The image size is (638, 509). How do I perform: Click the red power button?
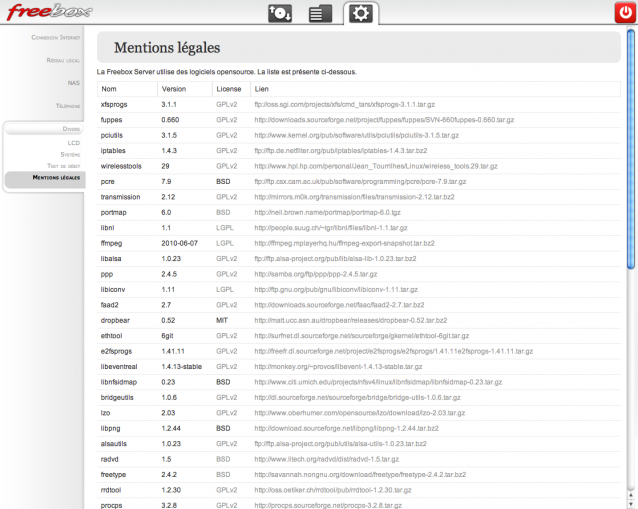tap(625, 13)
